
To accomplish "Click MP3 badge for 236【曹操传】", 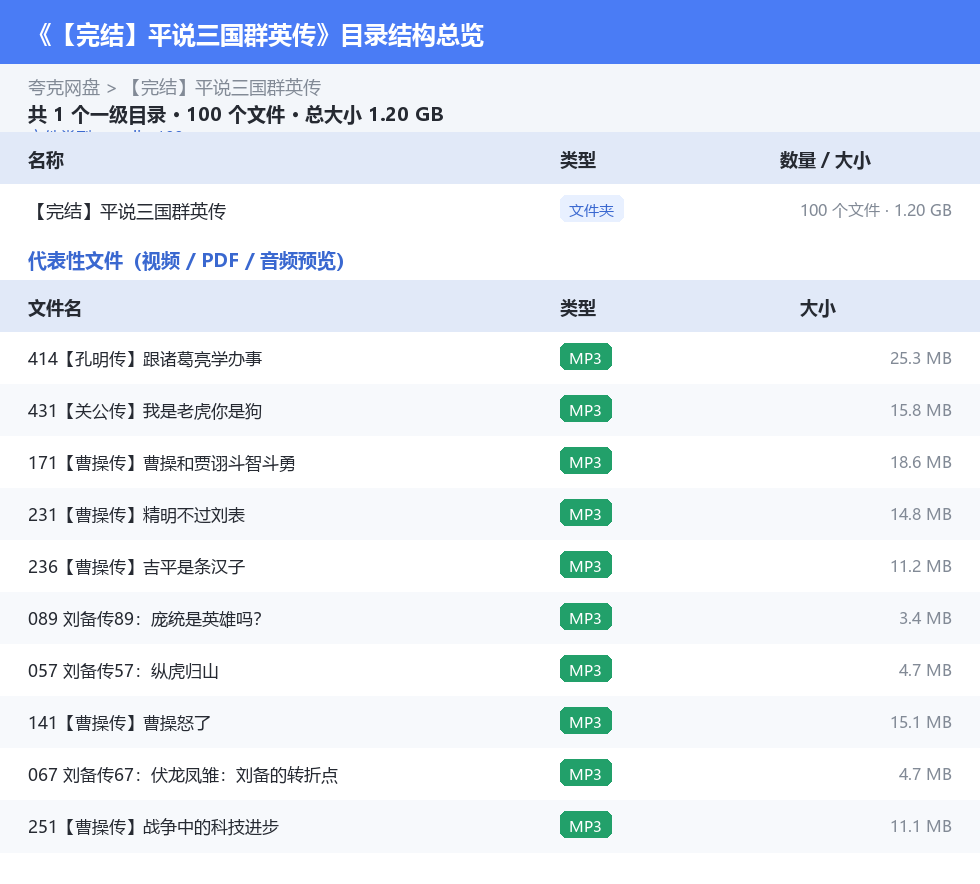I will tap(586, 565).
